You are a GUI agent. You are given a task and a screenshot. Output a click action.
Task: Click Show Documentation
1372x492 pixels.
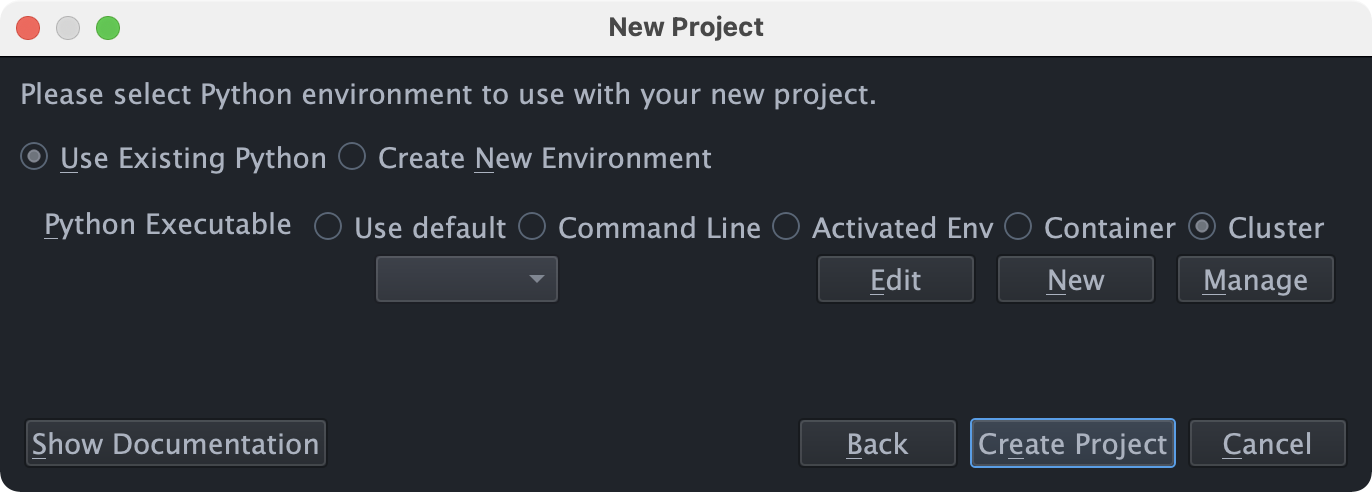pyautogui.click(x=176, y=444)
